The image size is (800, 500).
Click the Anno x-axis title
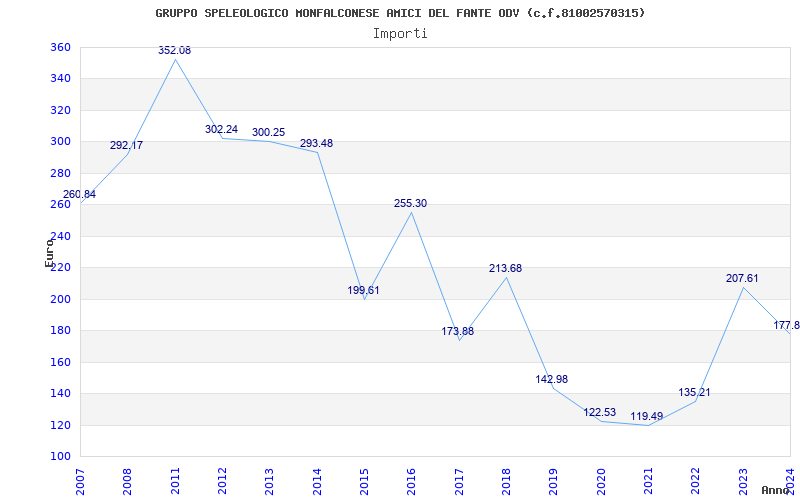pos(776,490)
